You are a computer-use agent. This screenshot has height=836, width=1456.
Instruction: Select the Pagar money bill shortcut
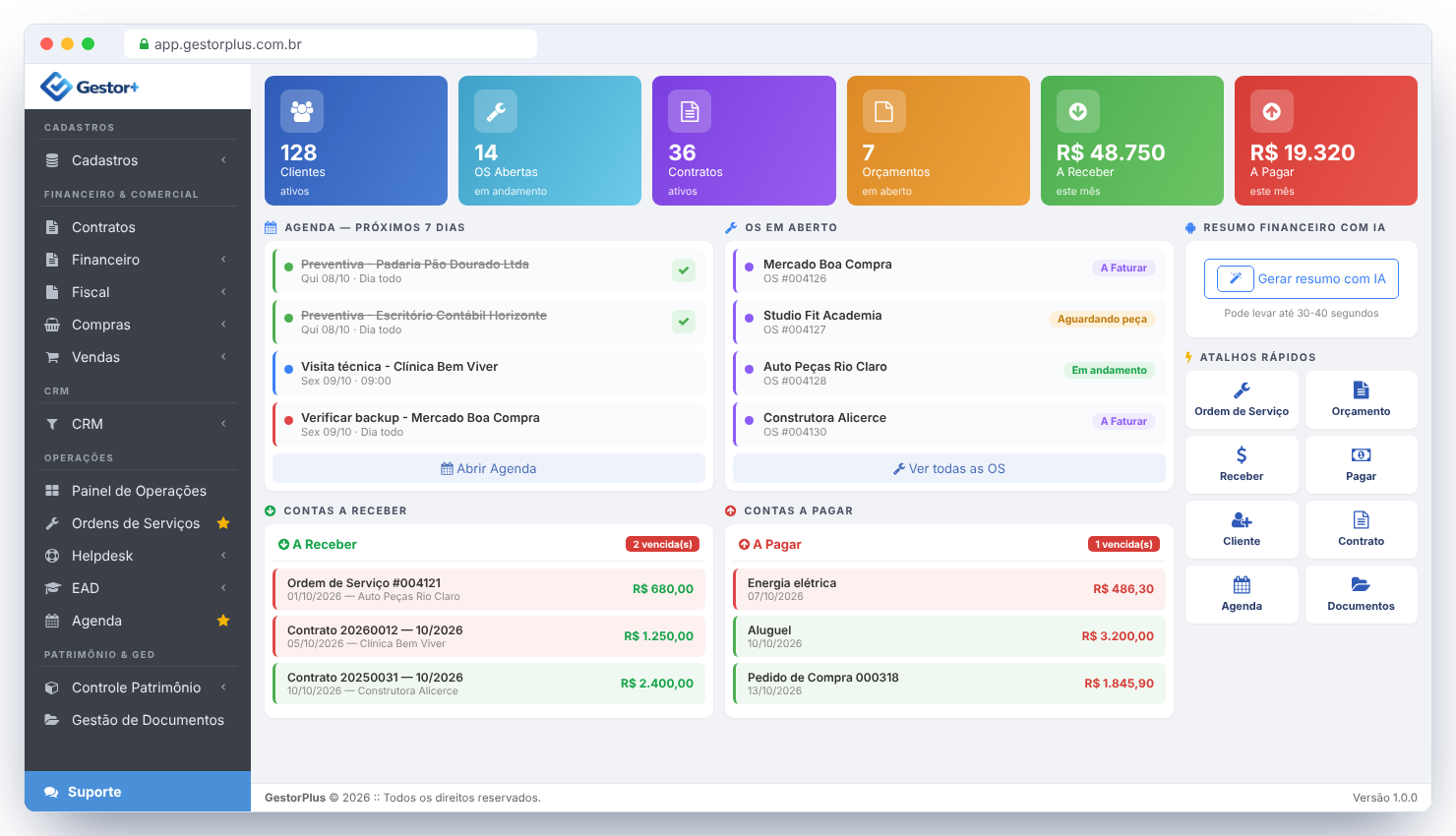(1361, 464)
